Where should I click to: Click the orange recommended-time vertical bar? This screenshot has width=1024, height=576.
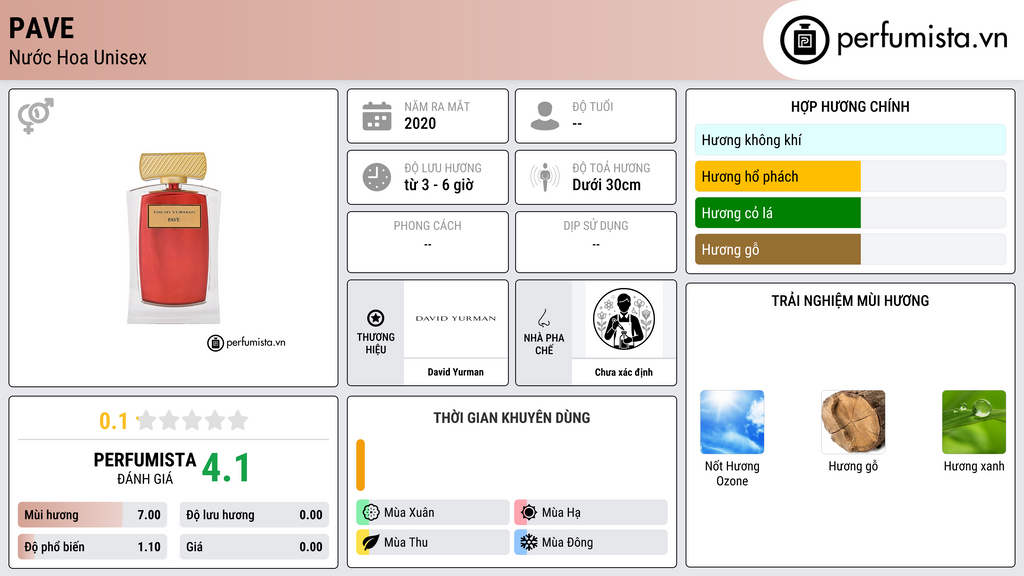pos(360,465)
